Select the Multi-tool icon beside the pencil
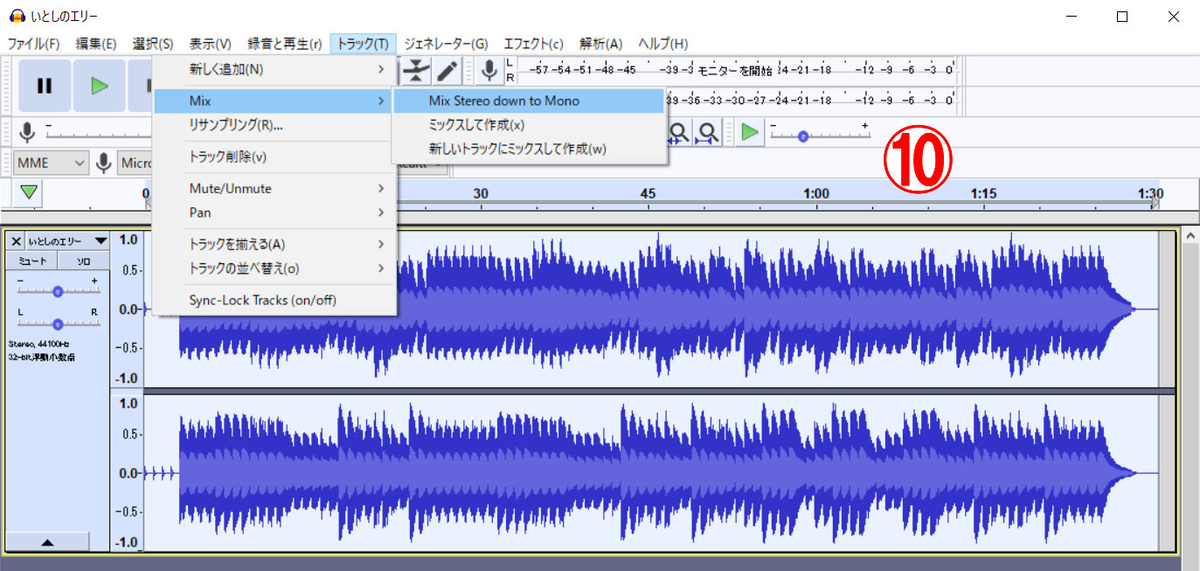This screenshot has height=571, width=1200. tap(417, 70)
